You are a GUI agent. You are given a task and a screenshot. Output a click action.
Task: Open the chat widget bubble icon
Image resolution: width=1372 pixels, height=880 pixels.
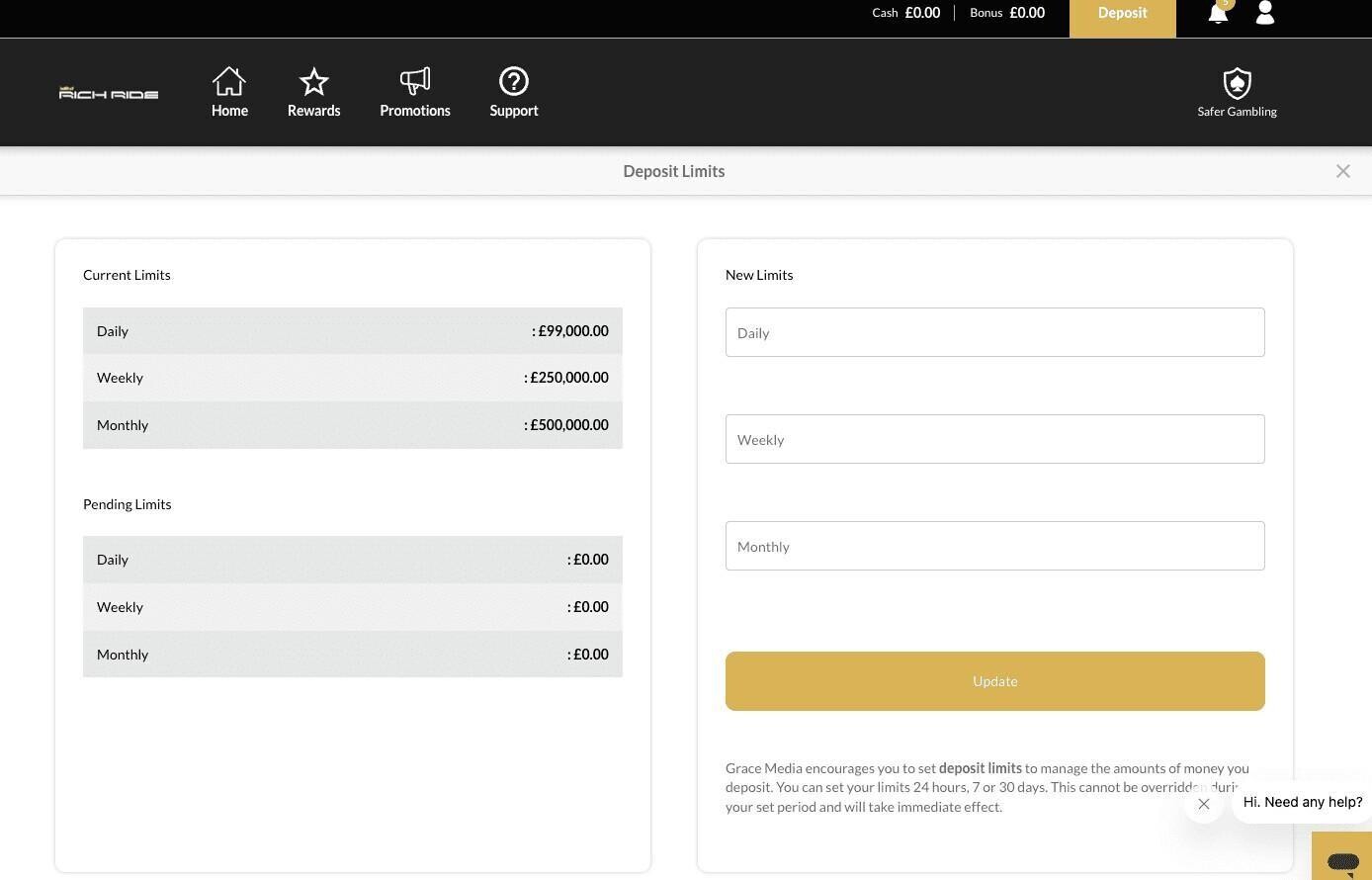1342,860
